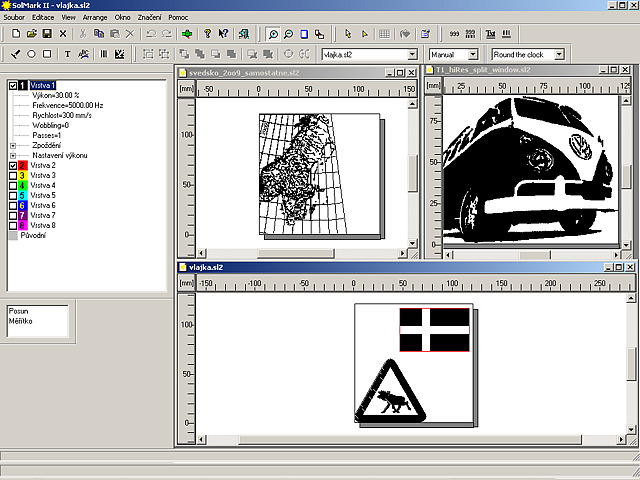640x480 pixels.
Task: Open the Arrange menu
Action: pyautogui.click(x=95, y=17)
